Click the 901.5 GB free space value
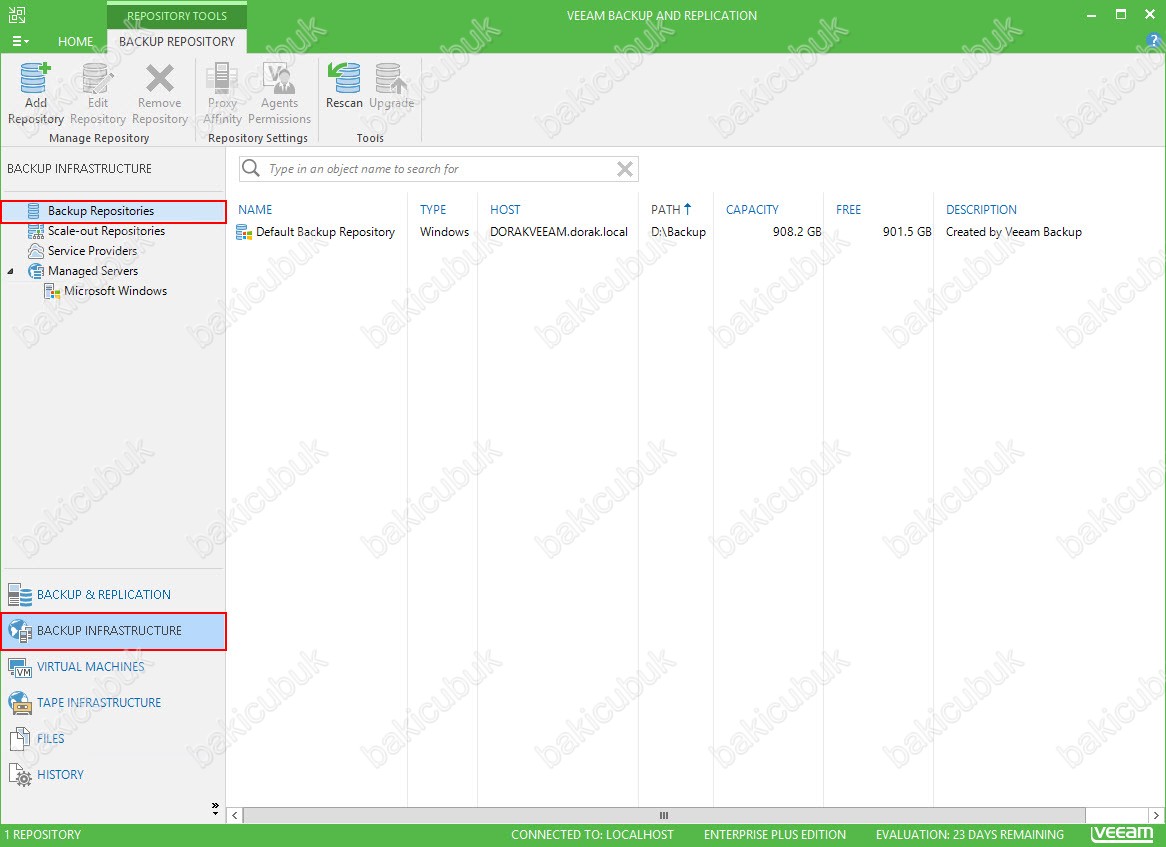This screenshot has height=847, width=1166. click(x=906, y=232)
